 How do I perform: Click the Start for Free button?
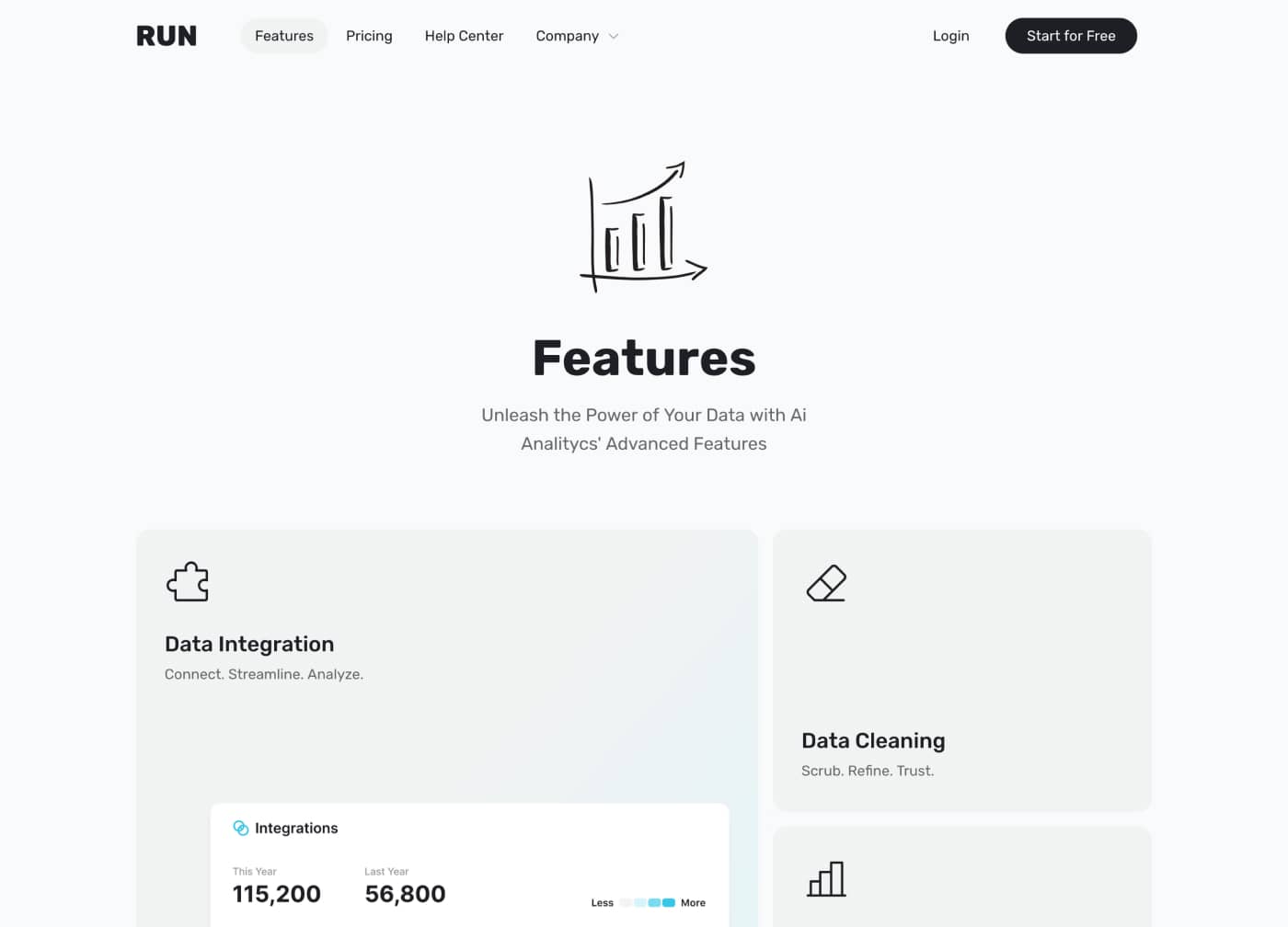click(1071, 35)
